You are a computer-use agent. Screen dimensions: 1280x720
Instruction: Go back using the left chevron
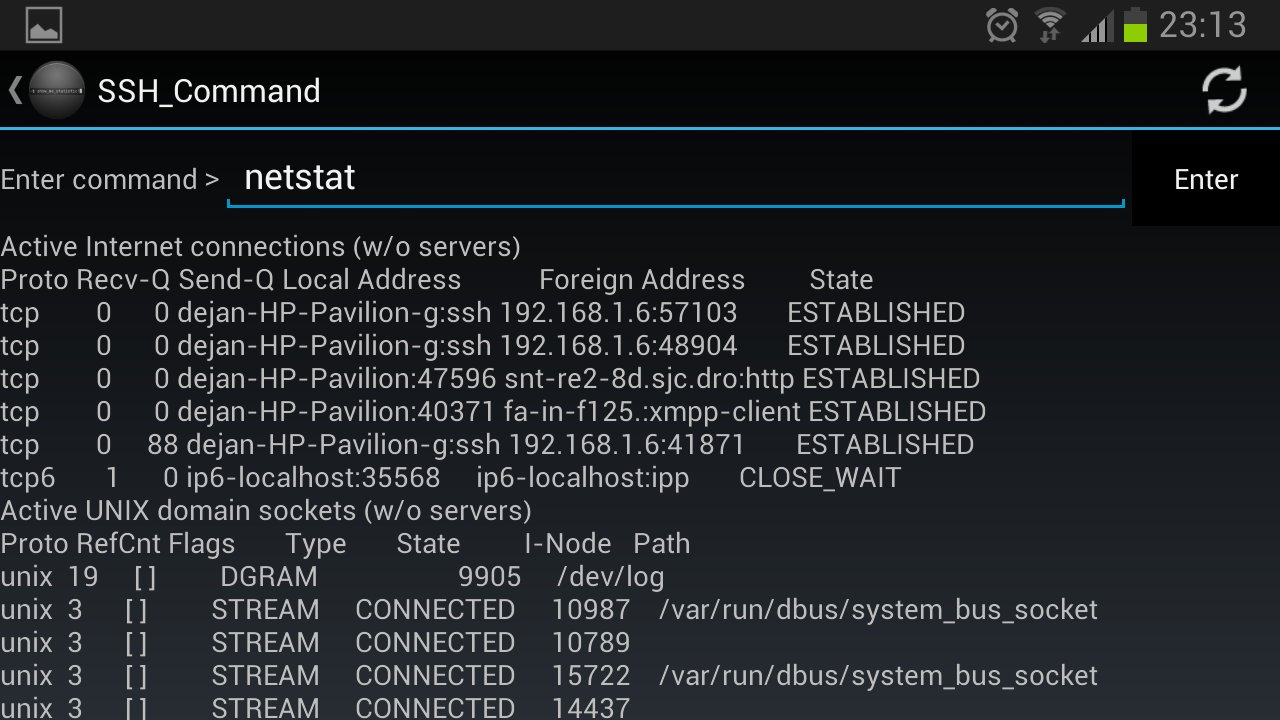pos(14,91)
